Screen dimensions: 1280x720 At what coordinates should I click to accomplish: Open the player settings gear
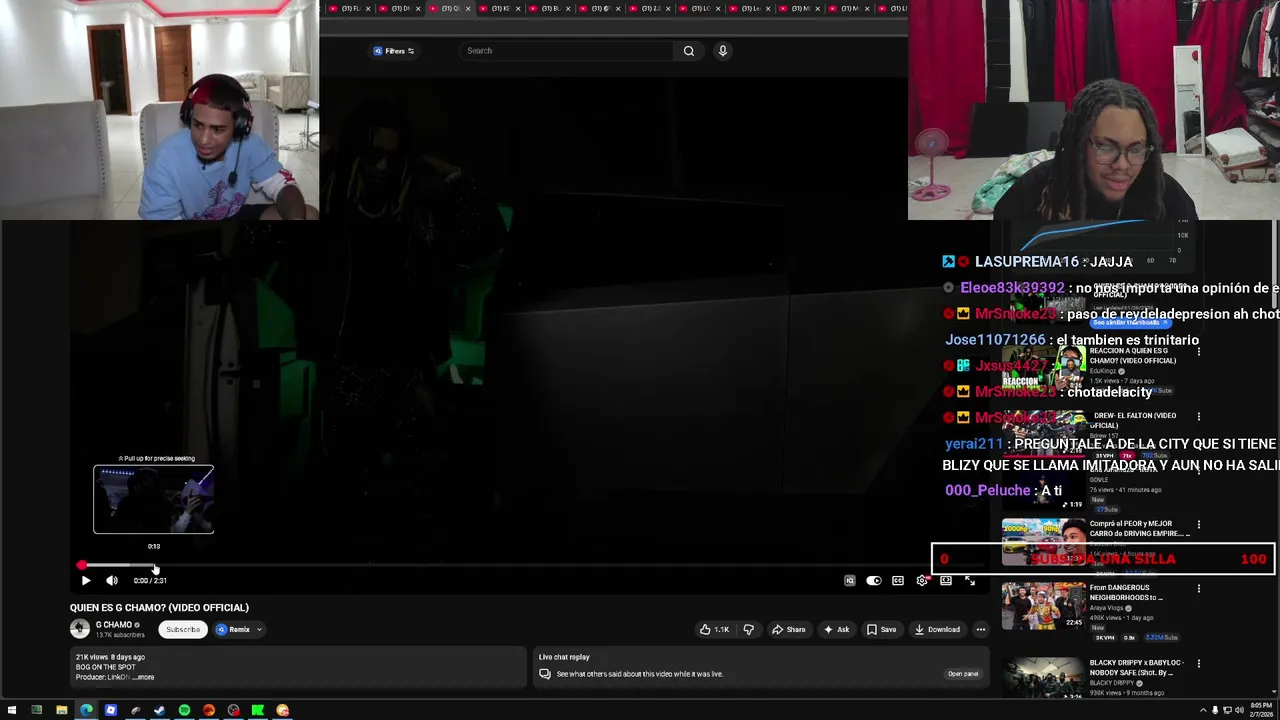[x=922, y=580]
